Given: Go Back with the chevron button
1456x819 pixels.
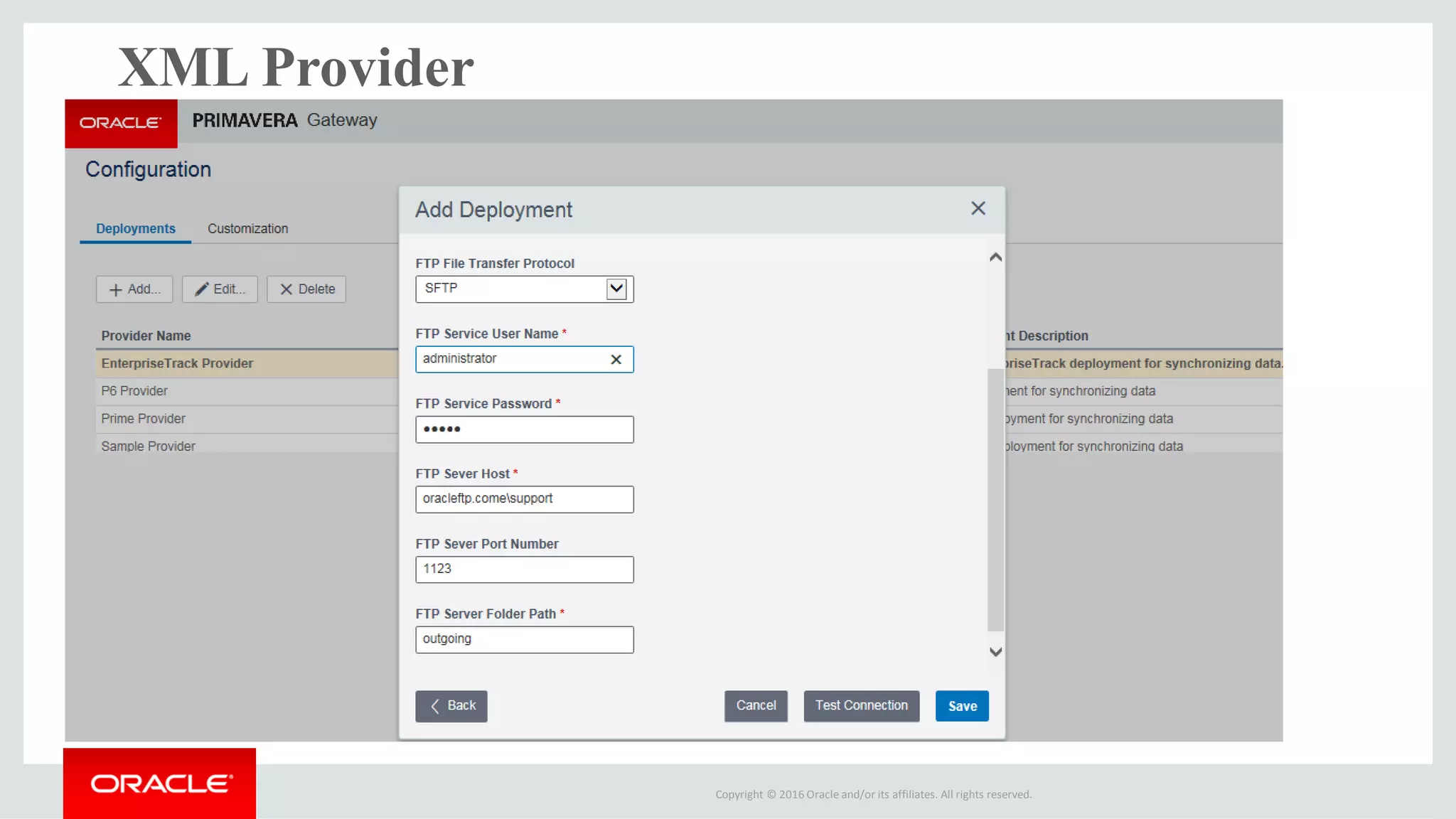Looking at the screenshot, I should (x=451, y=706).
